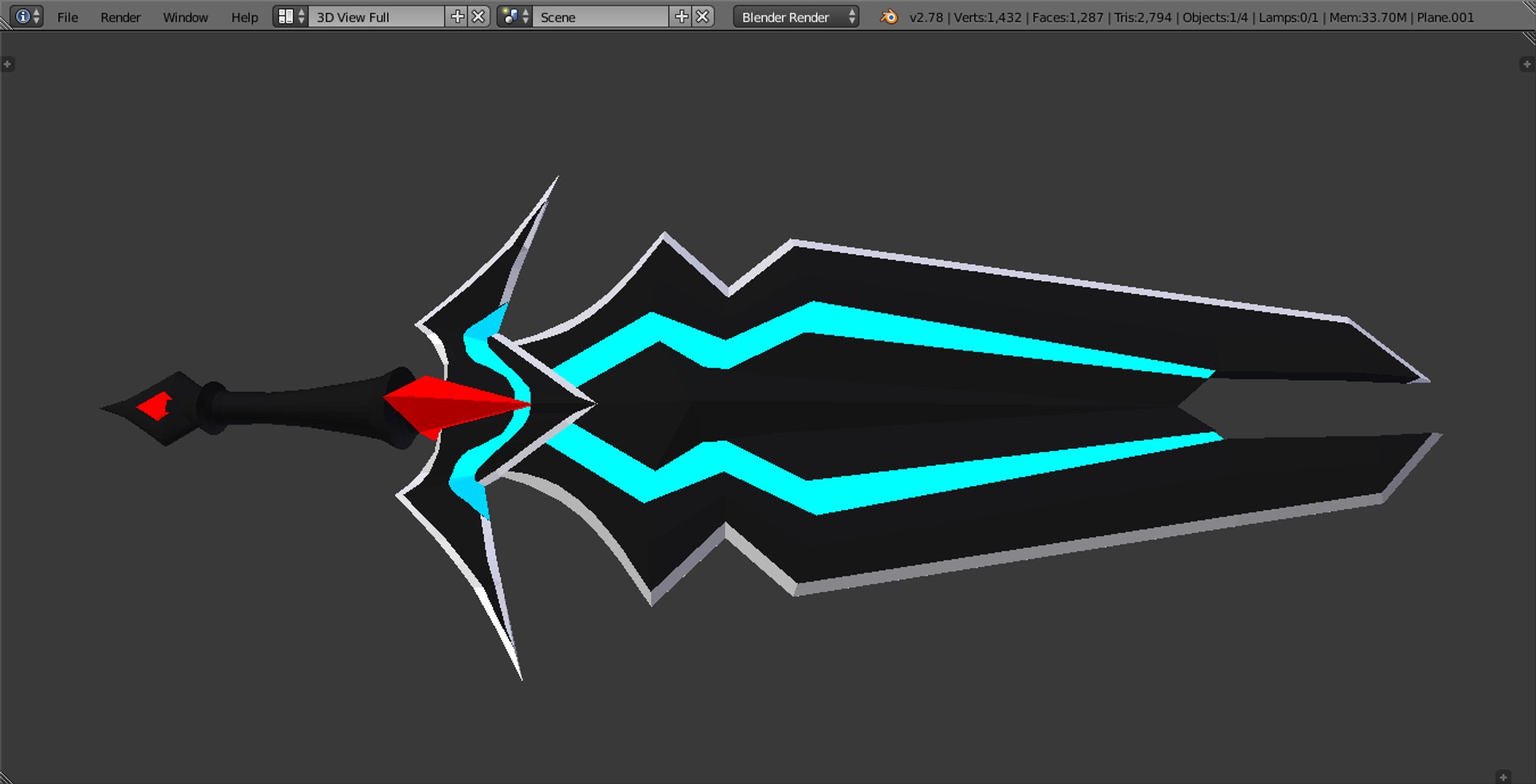Delete the 3D View Full layout
Screen dimensions: 1536x784
tap(478, 17)
